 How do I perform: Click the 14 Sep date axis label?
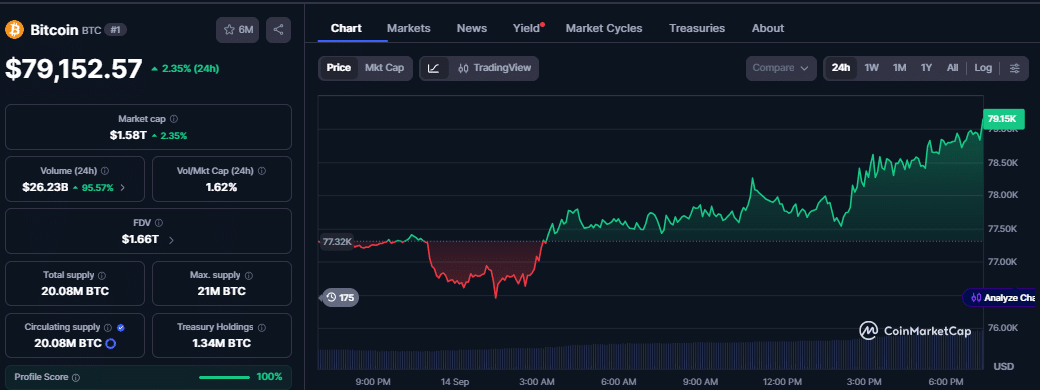[455, 382]
